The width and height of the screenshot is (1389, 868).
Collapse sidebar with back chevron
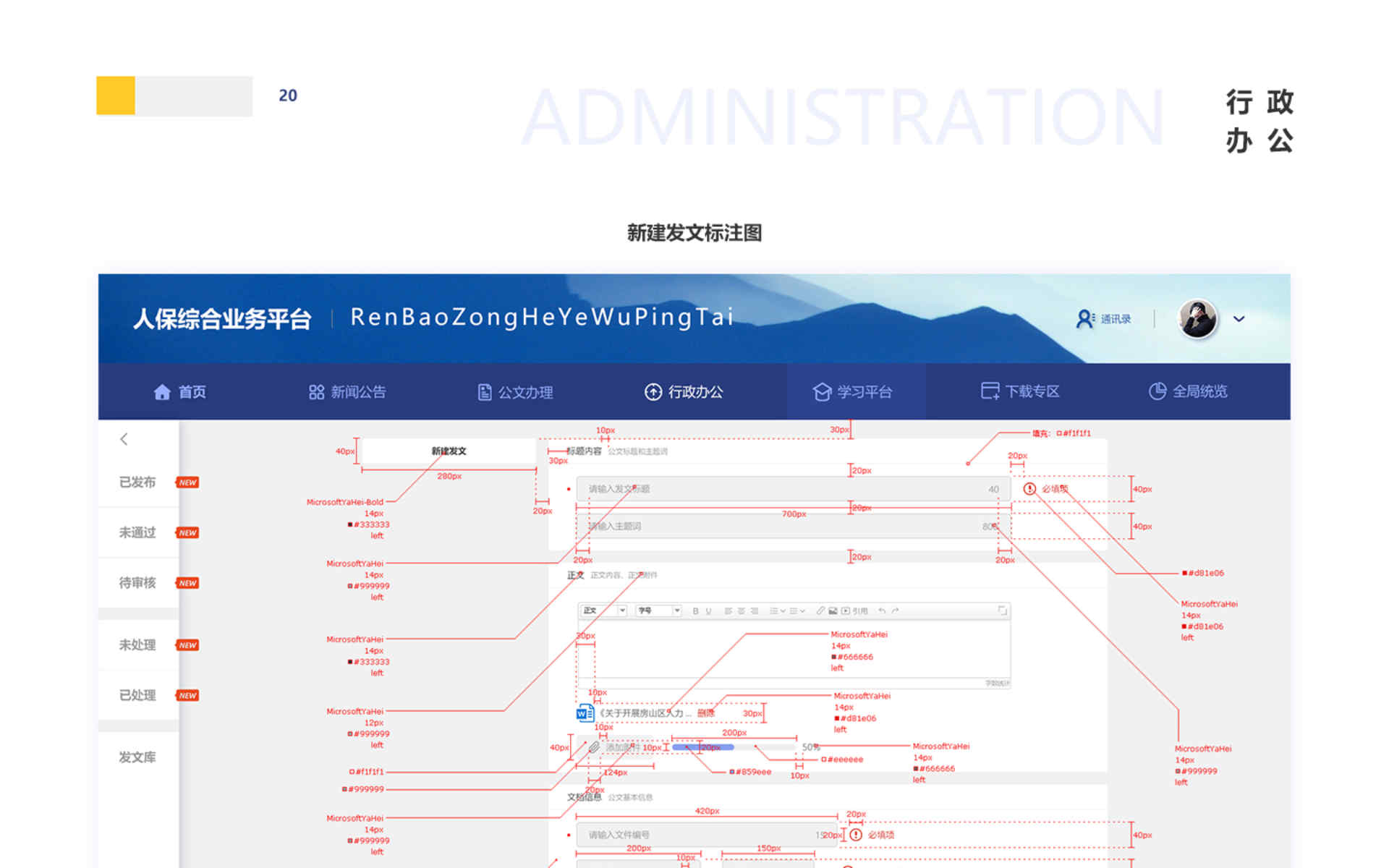[x=124, y=439]
